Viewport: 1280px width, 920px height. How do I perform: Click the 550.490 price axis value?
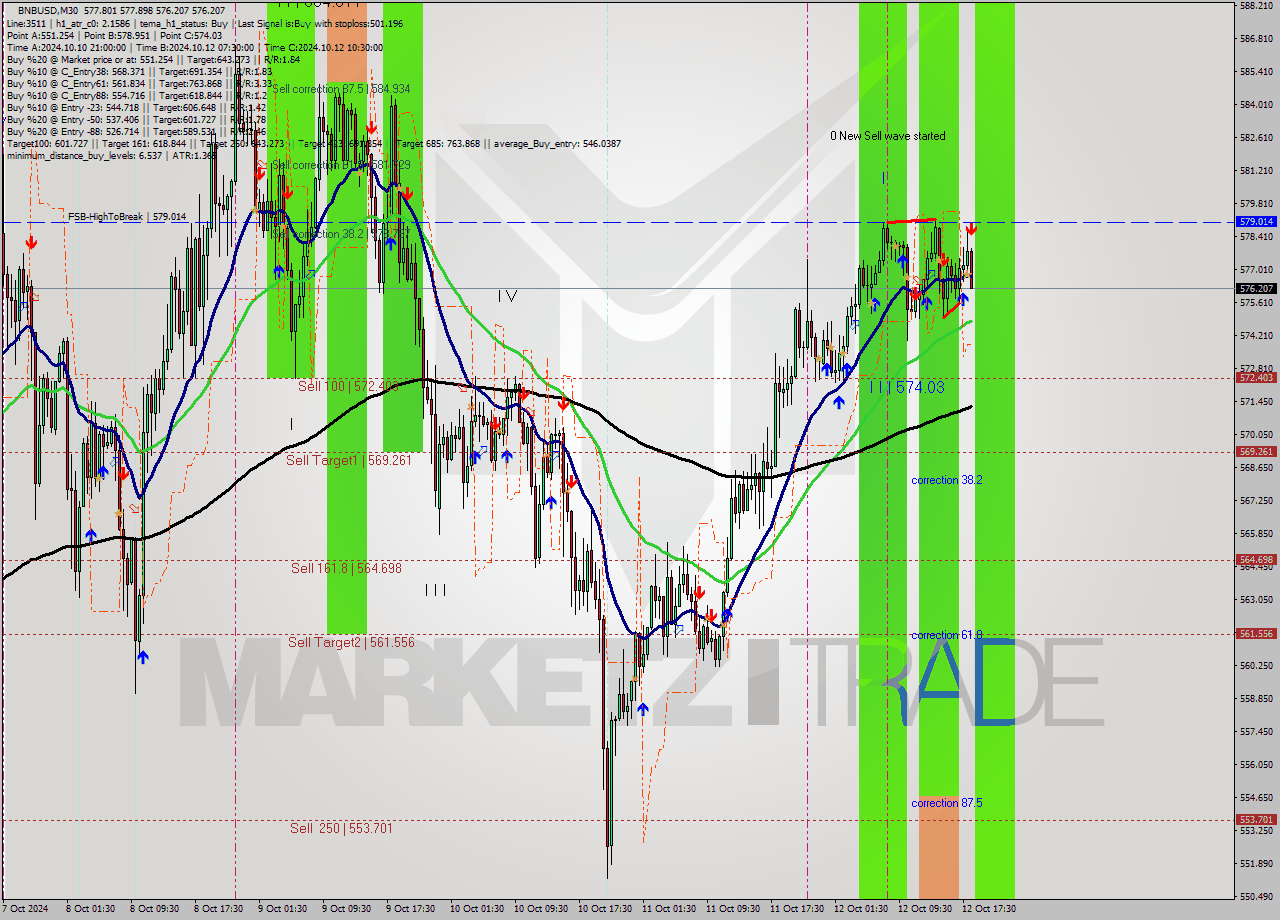point(1256,896)
